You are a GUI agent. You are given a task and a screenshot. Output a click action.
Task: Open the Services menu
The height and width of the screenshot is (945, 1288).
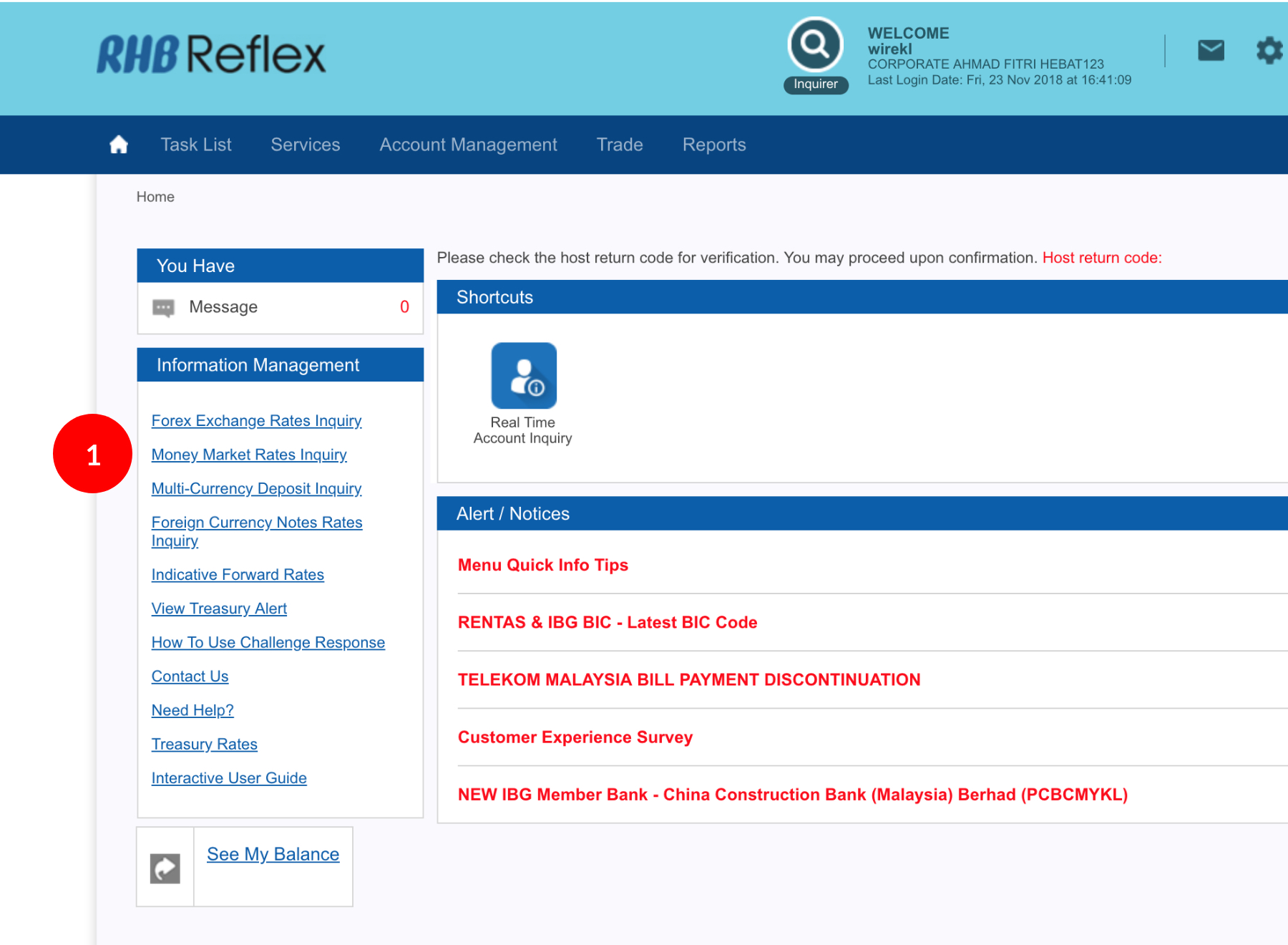306,145
